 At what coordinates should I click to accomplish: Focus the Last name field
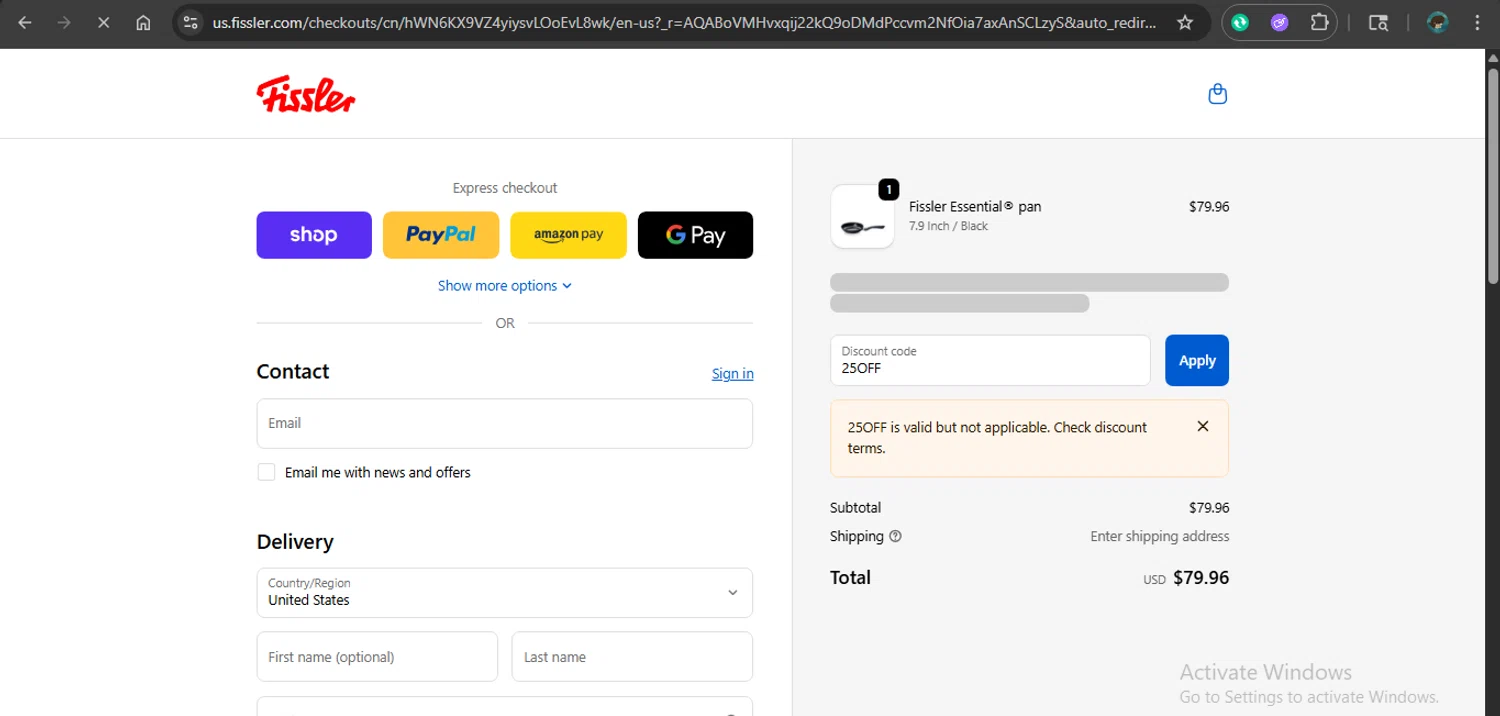click(632, 657)
